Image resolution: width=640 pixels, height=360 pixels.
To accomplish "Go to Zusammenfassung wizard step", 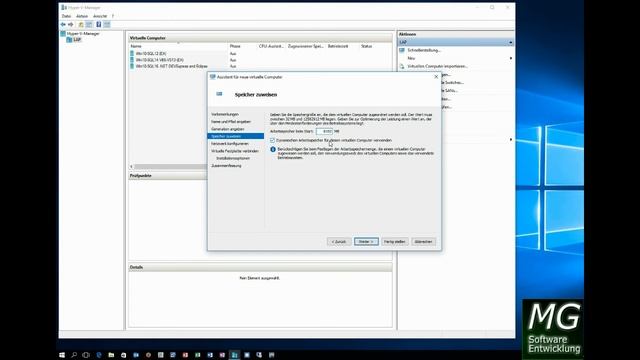I will tap(227, 166).
